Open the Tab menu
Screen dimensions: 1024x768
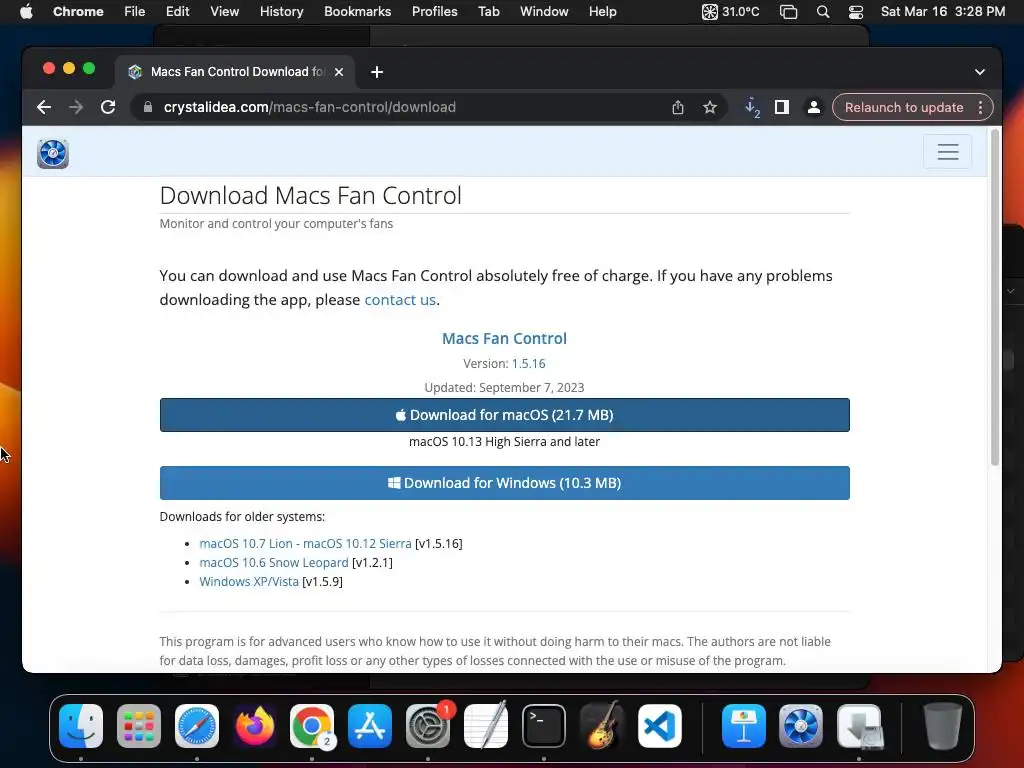point(488,11)
